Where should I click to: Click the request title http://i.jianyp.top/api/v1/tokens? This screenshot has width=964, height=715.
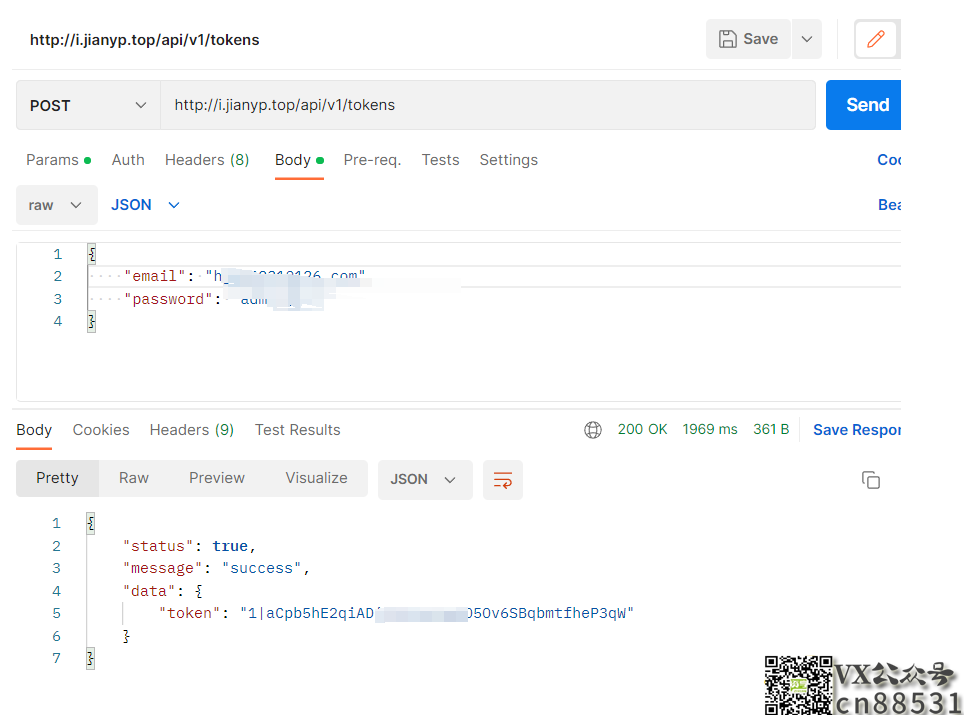pyautogui.click(x=144, y=40)
